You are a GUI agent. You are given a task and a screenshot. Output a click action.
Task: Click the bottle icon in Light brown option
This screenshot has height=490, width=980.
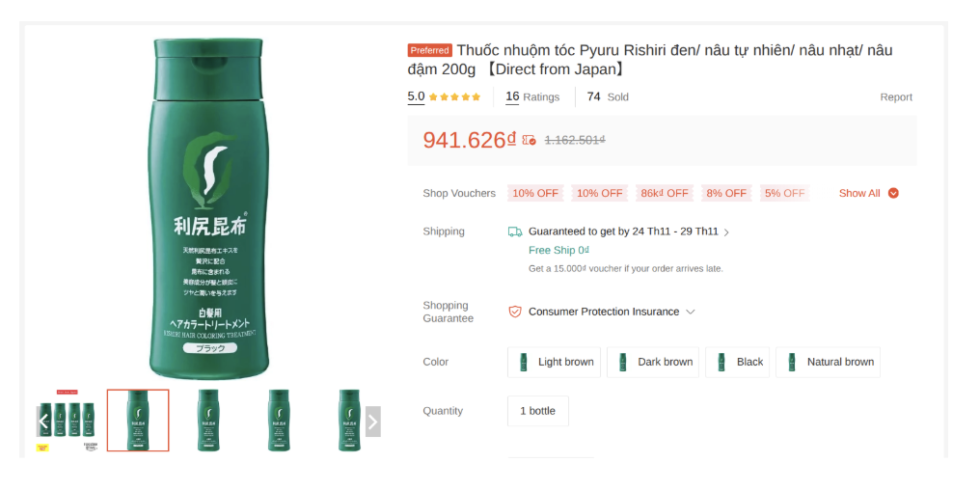[523, 362]
